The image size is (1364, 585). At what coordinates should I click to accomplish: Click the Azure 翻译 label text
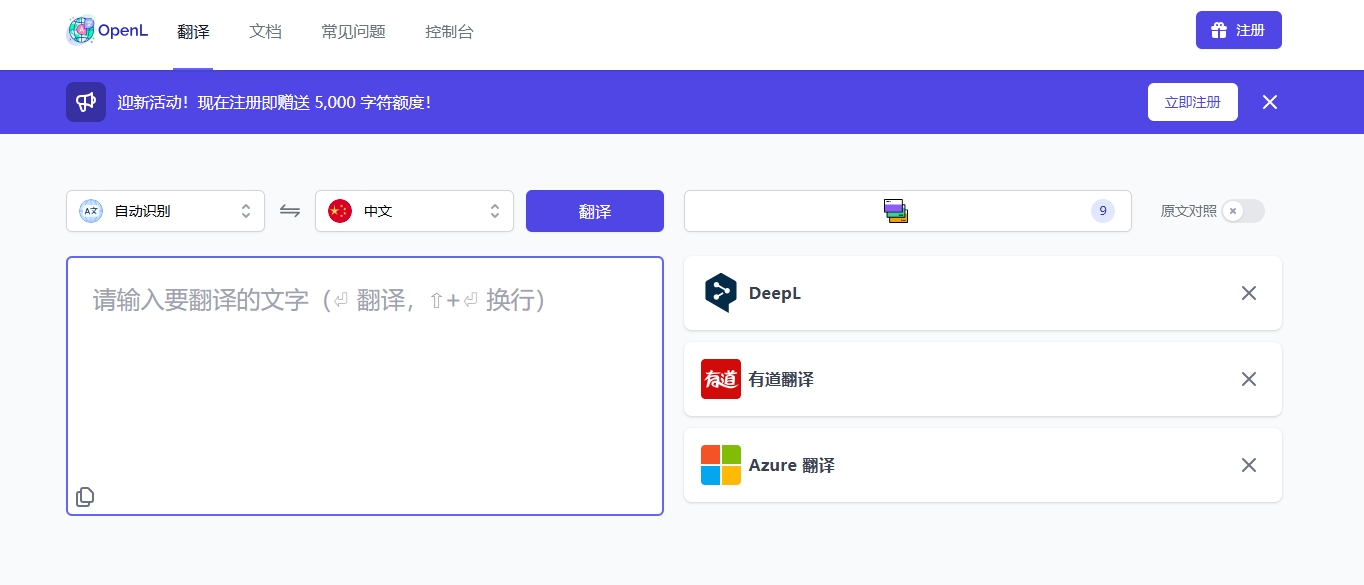(x=792, y=465)
